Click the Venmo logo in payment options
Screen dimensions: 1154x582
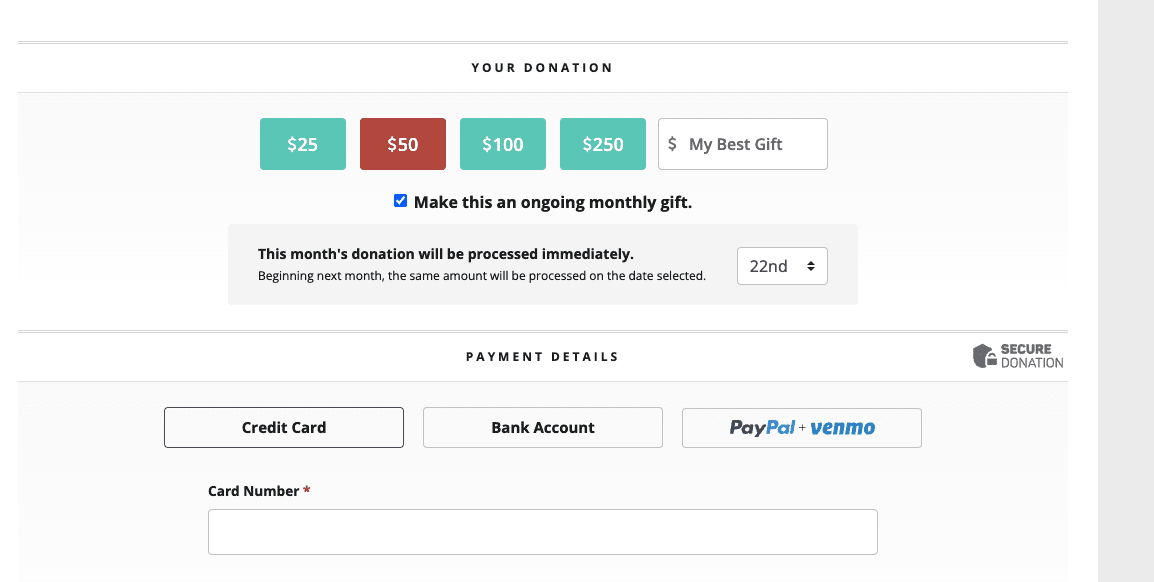coord(843,428)
